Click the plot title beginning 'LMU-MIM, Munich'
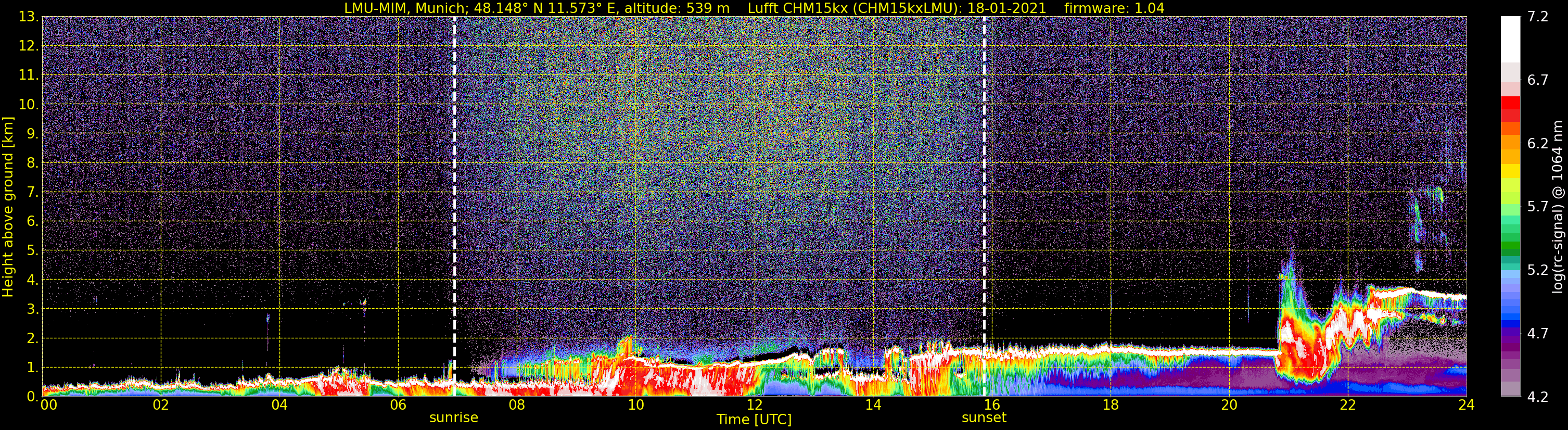Viewport: 1568px width, 430px height. [754, 8]
